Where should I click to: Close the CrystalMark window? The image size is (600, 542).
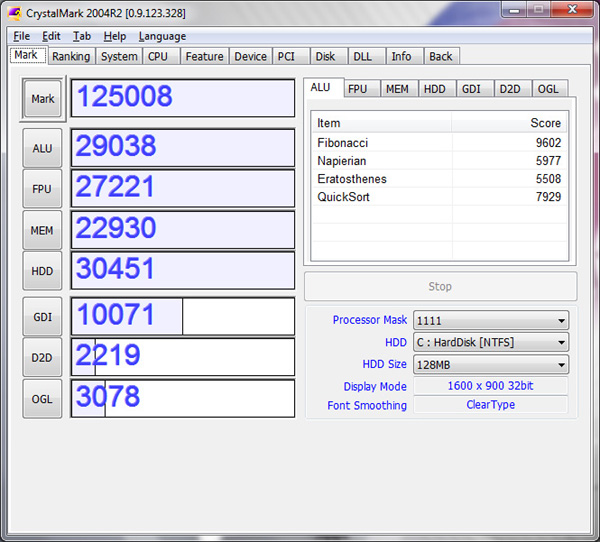click(x=572, y=9)
